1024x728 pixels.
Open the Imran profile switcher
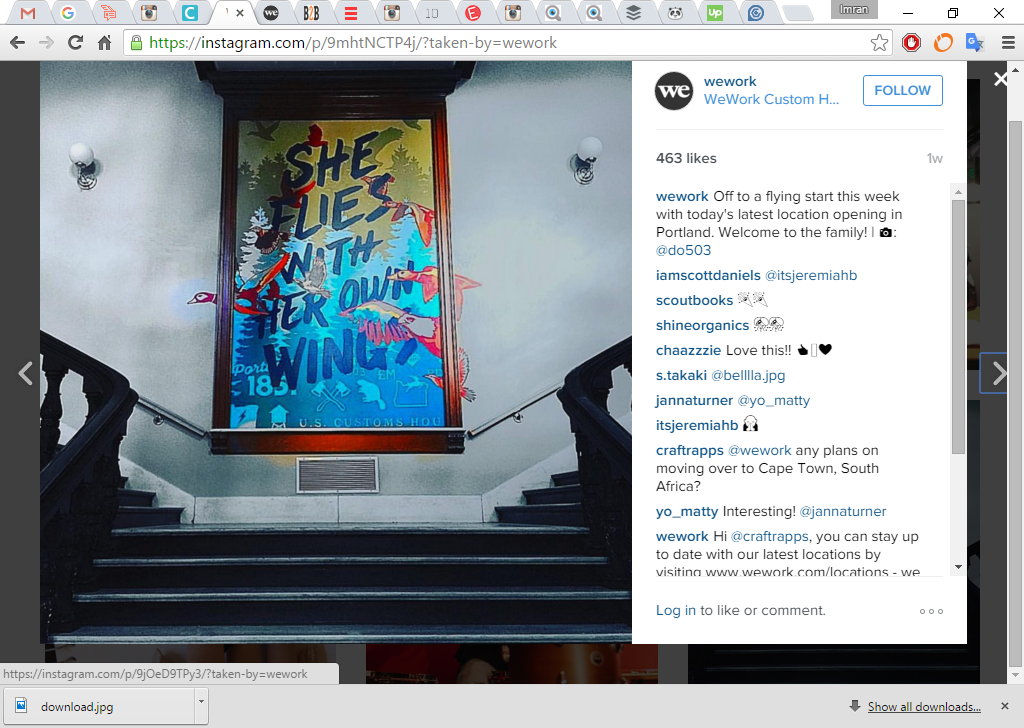click(x=854, y=9)
